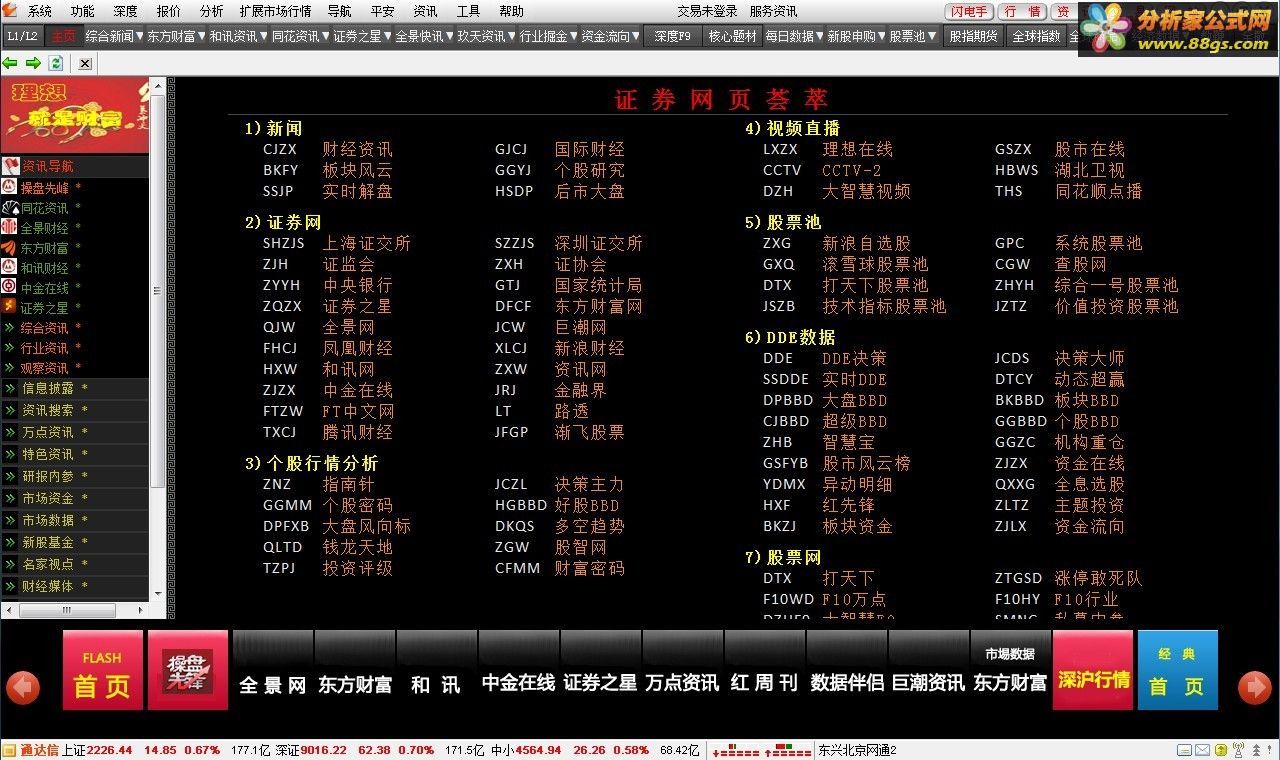Click the icon beside 中金在线 in sidebar
This screenshot has height=760, width=1280.
10,287
